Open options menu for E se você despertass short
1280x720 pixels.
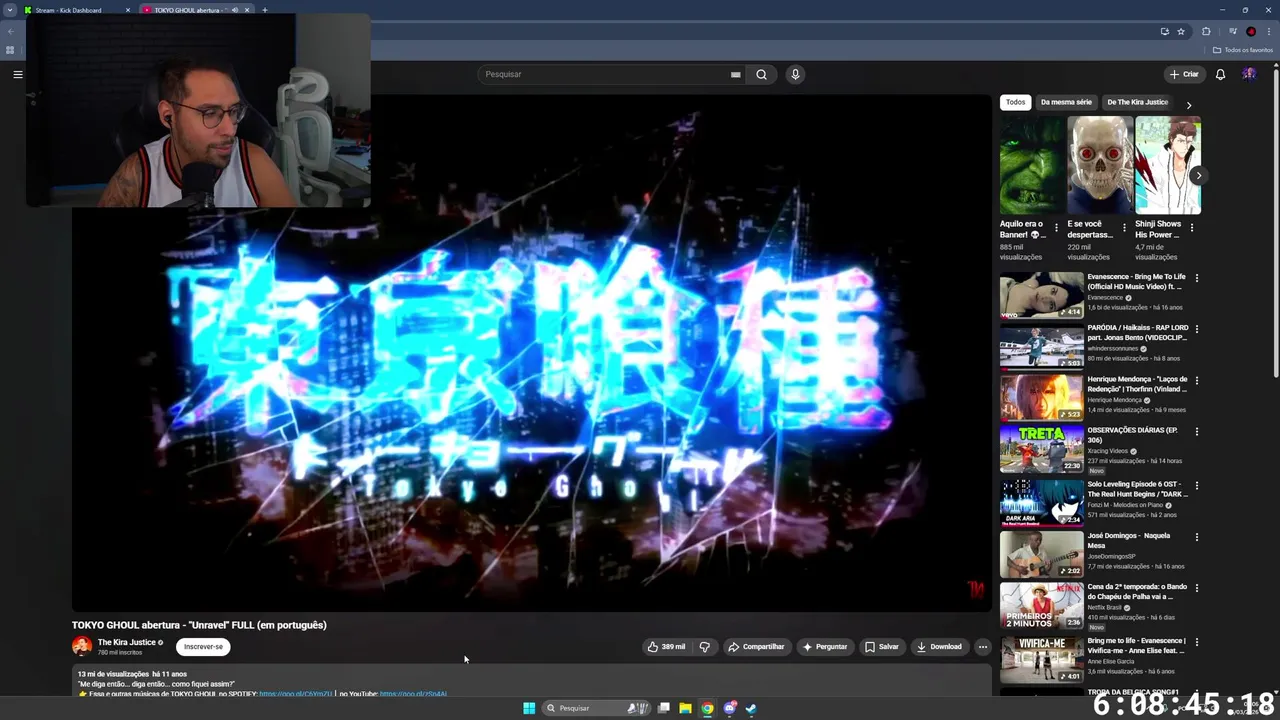click(x=1124, y=228)
